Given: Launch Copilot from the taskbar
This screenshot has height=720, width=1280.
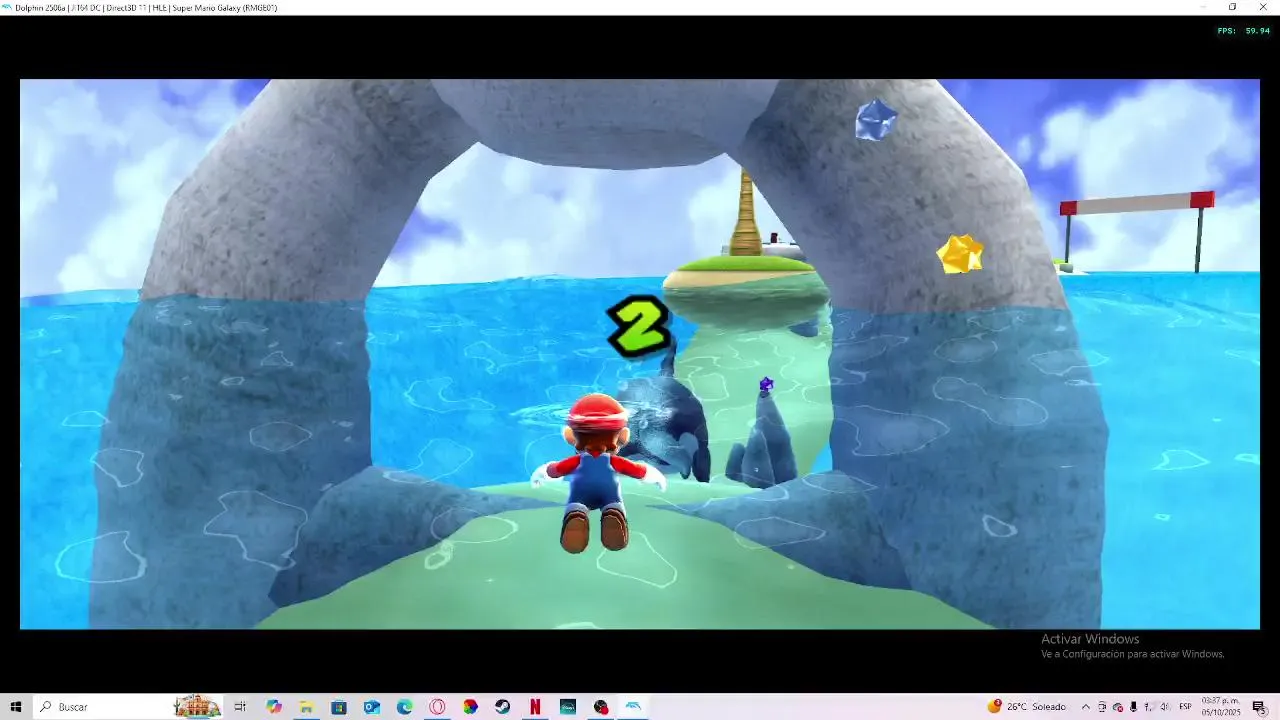Looking at the screenshot, I should (274, 707).
